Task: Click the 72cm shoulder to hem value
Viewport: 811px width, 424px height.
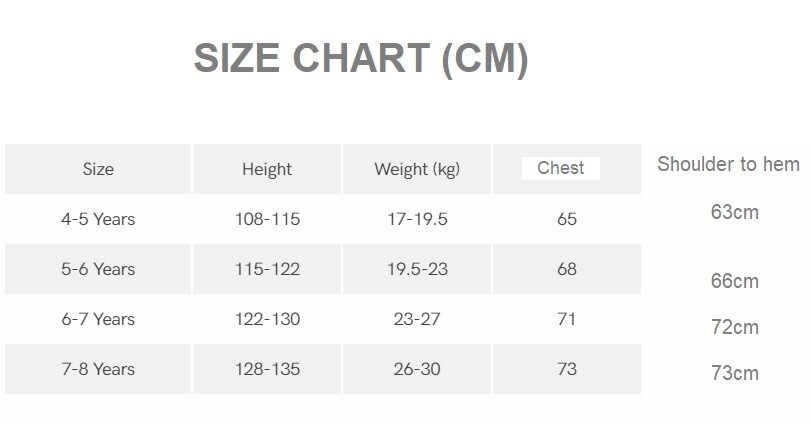Action: click(x=735, y=328)
